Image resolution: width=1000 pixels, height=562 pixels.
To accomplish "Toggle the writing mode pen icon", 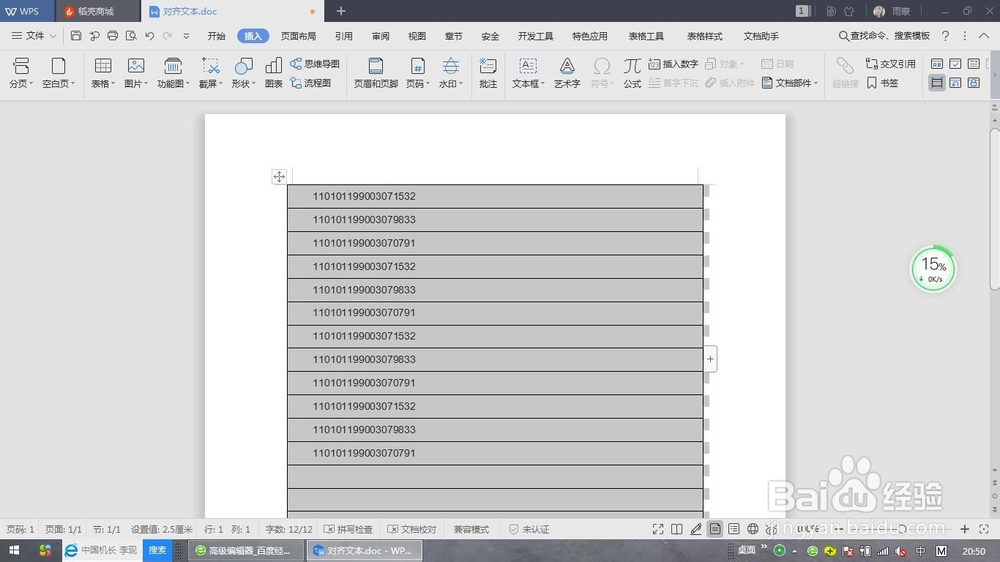I will pos(696,529).
